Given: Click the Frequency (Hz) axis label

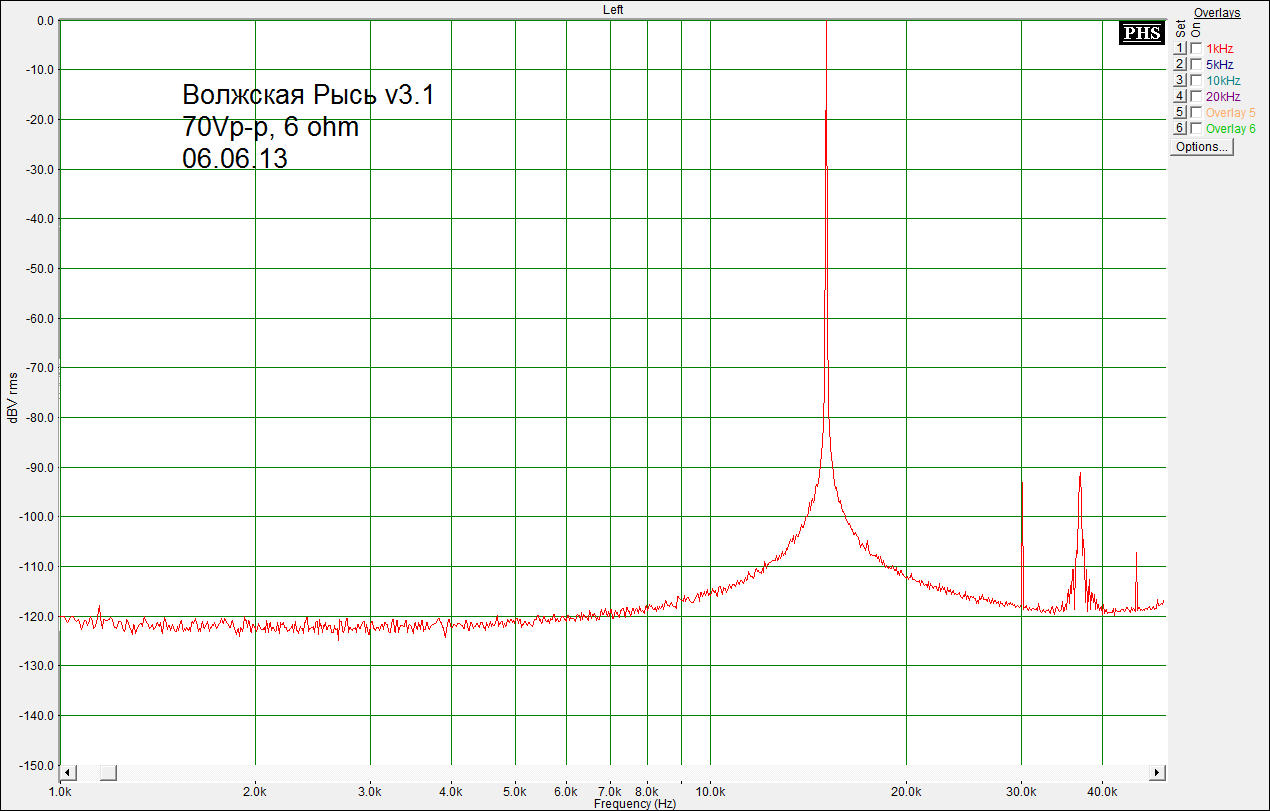Looking at the screenshot, I should click(x=634, y=804).
